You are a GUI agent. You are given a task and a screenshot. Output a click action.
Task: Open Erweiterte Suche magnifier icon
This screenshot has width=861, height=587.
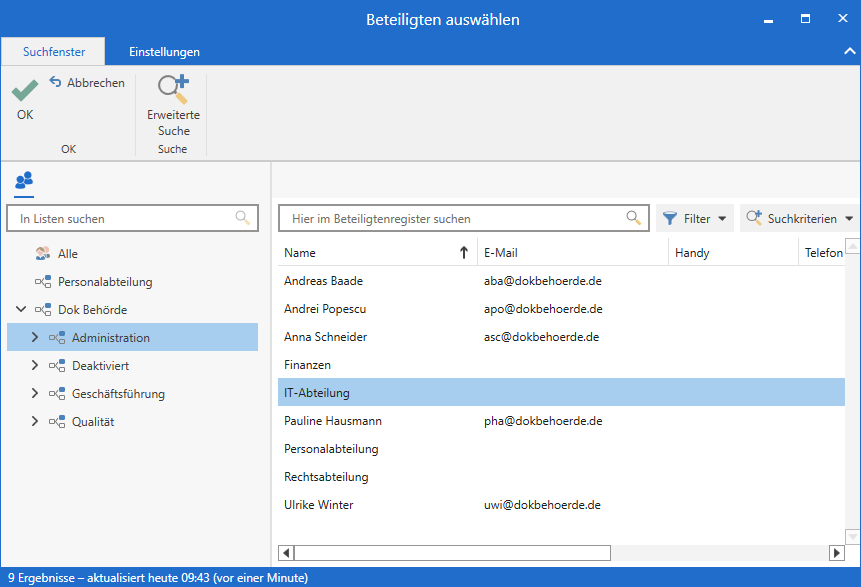coord(173,91)
